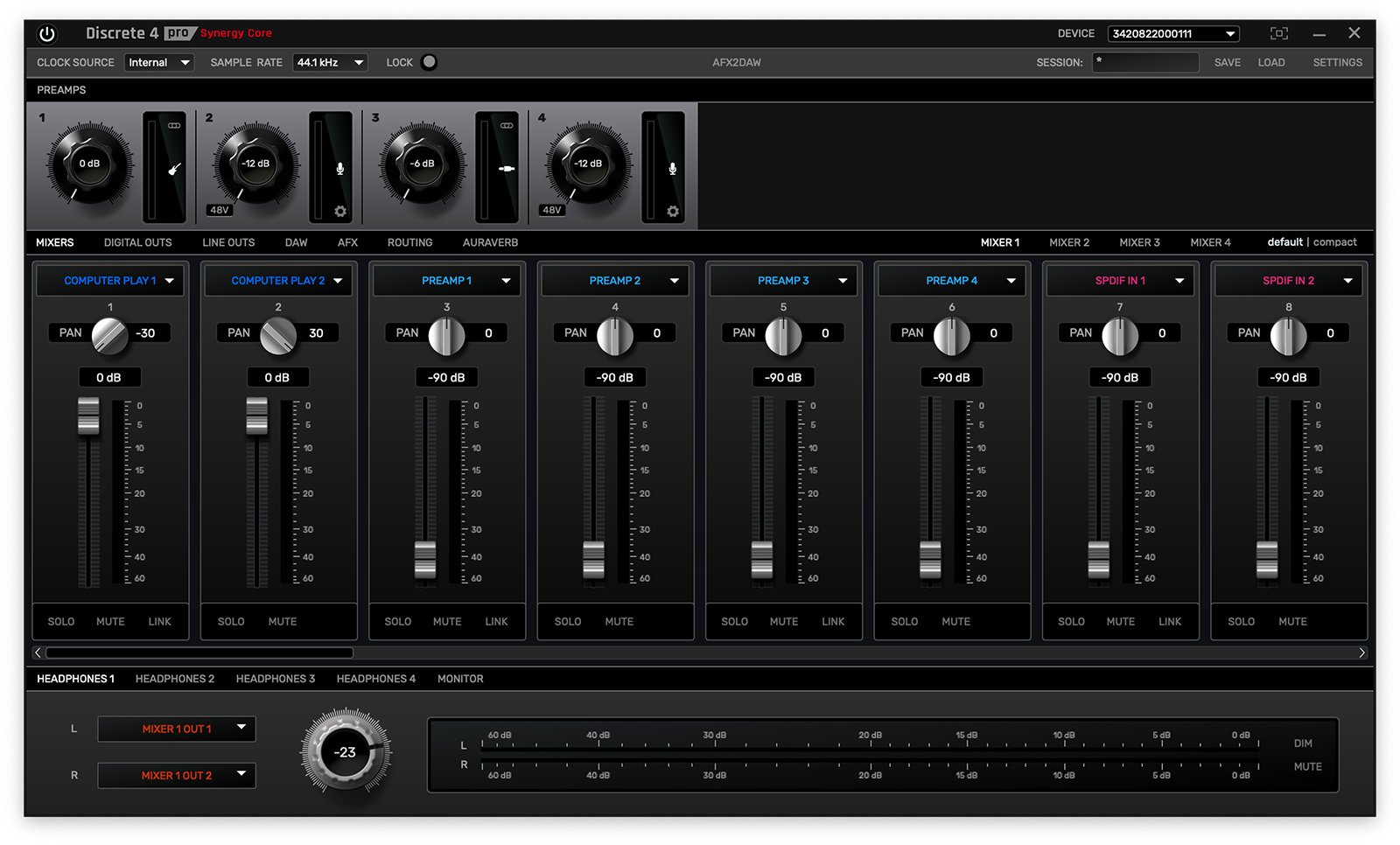This screenshot has height=845, width=1400.
Task: Click the preamp 2 gain knob
Action: [x=255, y=164]
